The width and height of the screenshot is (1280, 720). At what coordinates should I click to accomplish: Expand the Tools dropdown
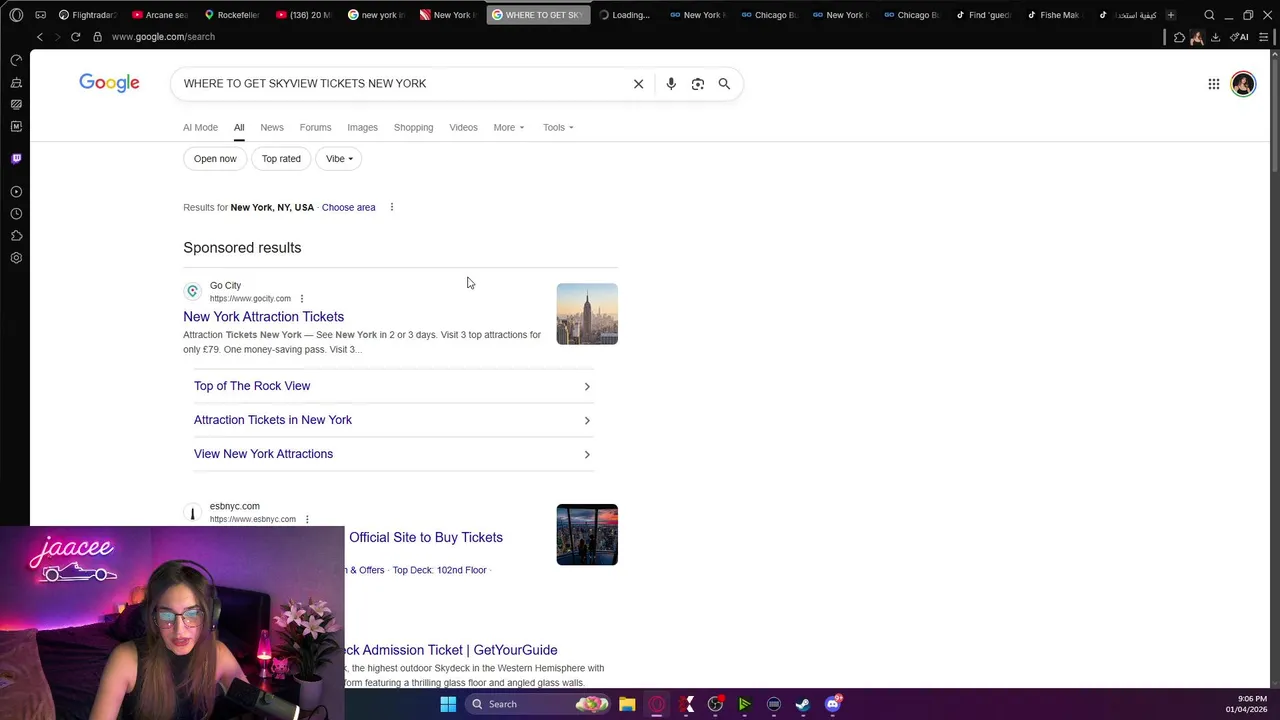(x=558, y=127)
